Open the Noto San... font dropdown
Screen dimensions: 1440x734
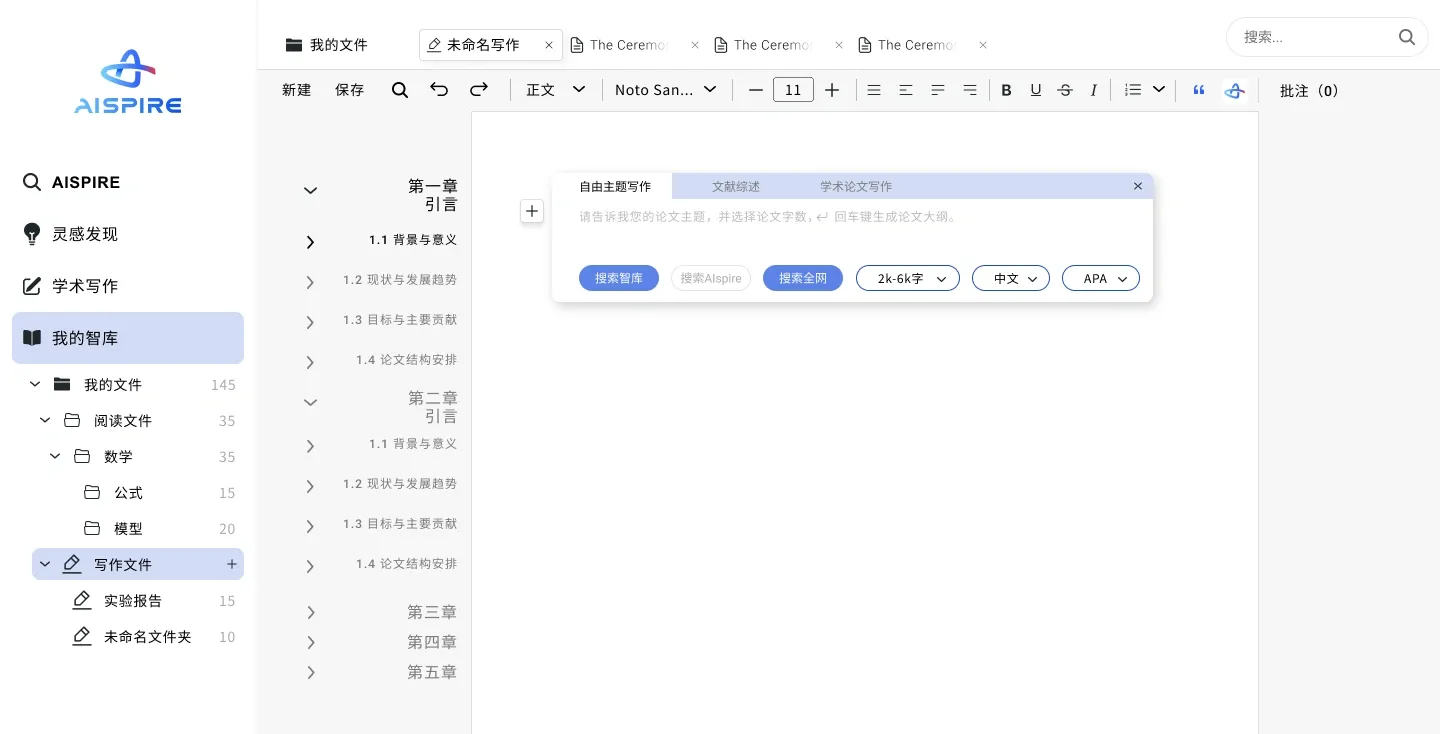pyautogui.click(x=666, y=90)
